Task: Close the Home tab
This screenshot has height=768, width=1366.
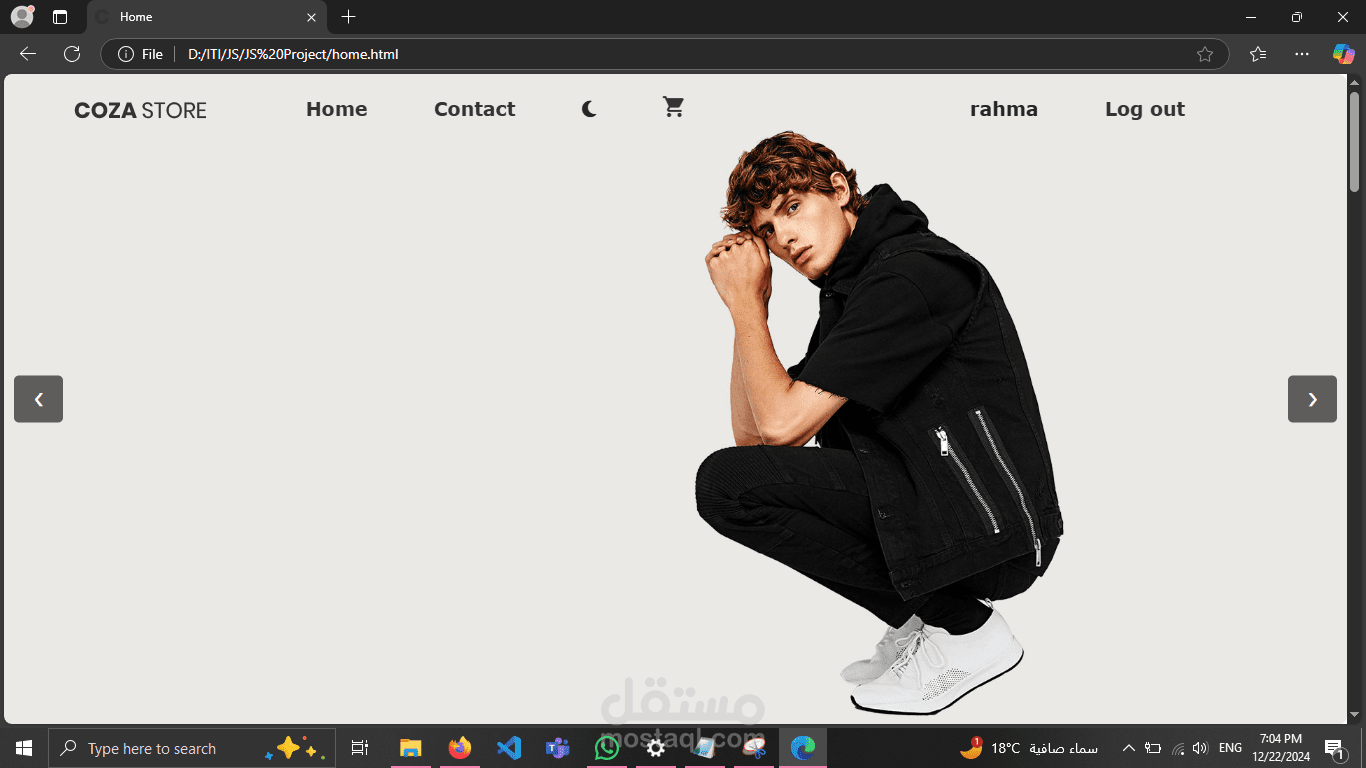Action: click(x=311, y=17)
